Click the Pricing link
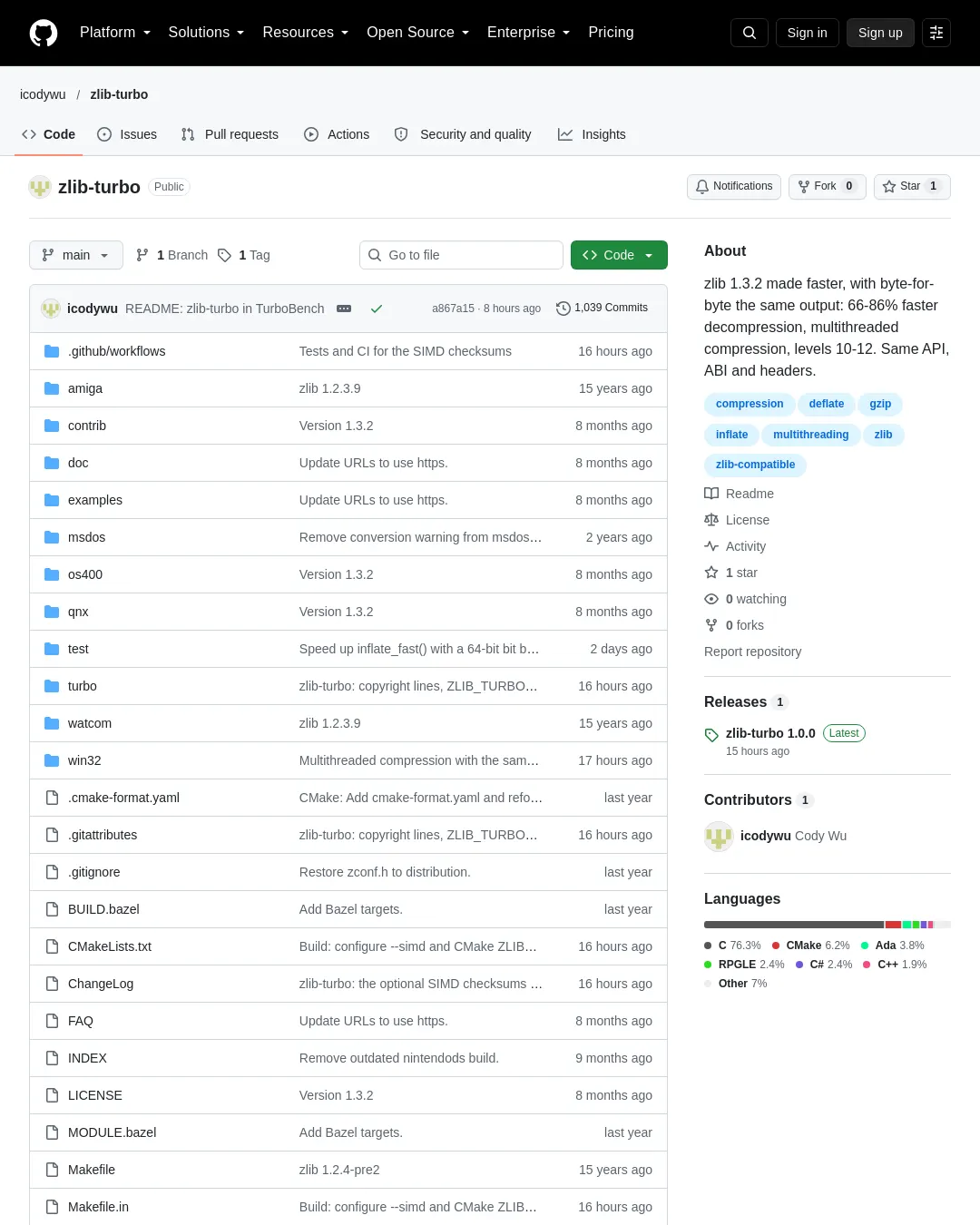Screen dimensions: 980x1225 (x=611, y=33)
